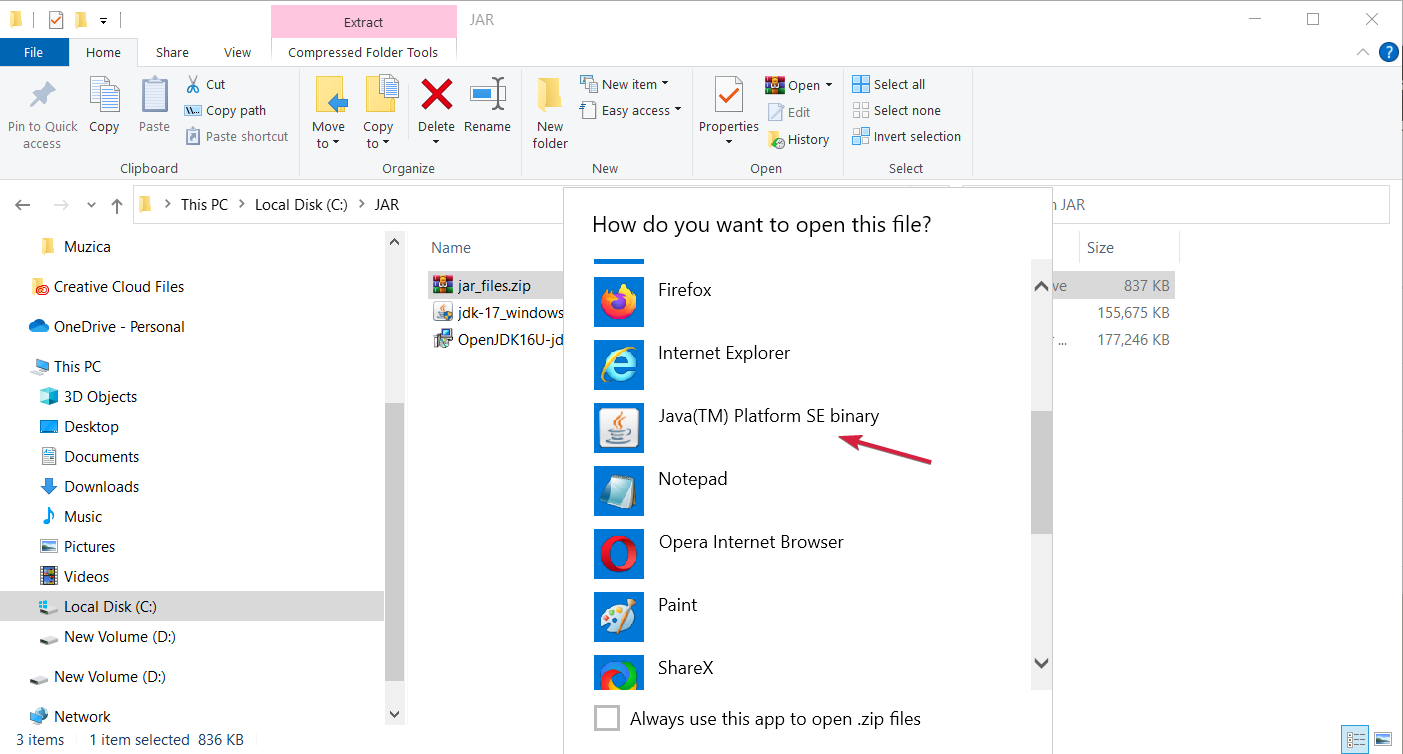Click the Local Disk (C:) breadcrumb

point(301,205)
